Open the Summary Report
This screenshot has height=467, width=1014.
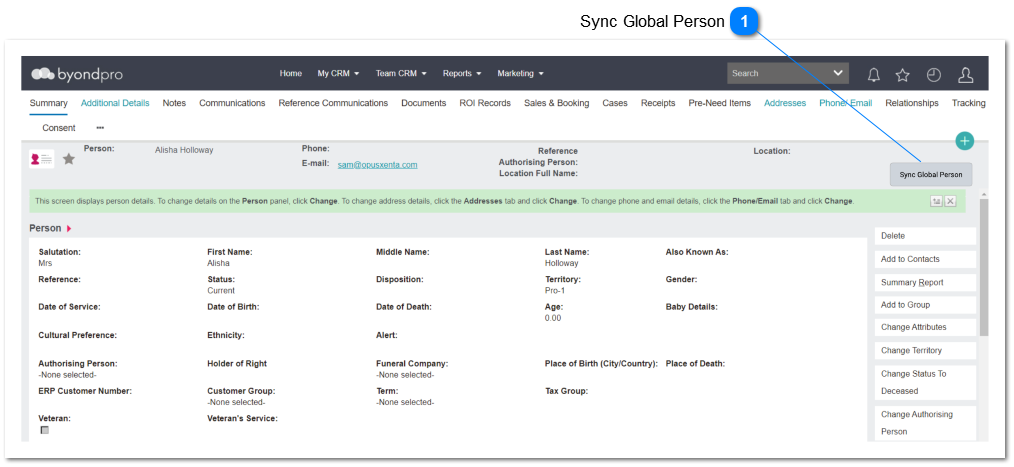925,283
